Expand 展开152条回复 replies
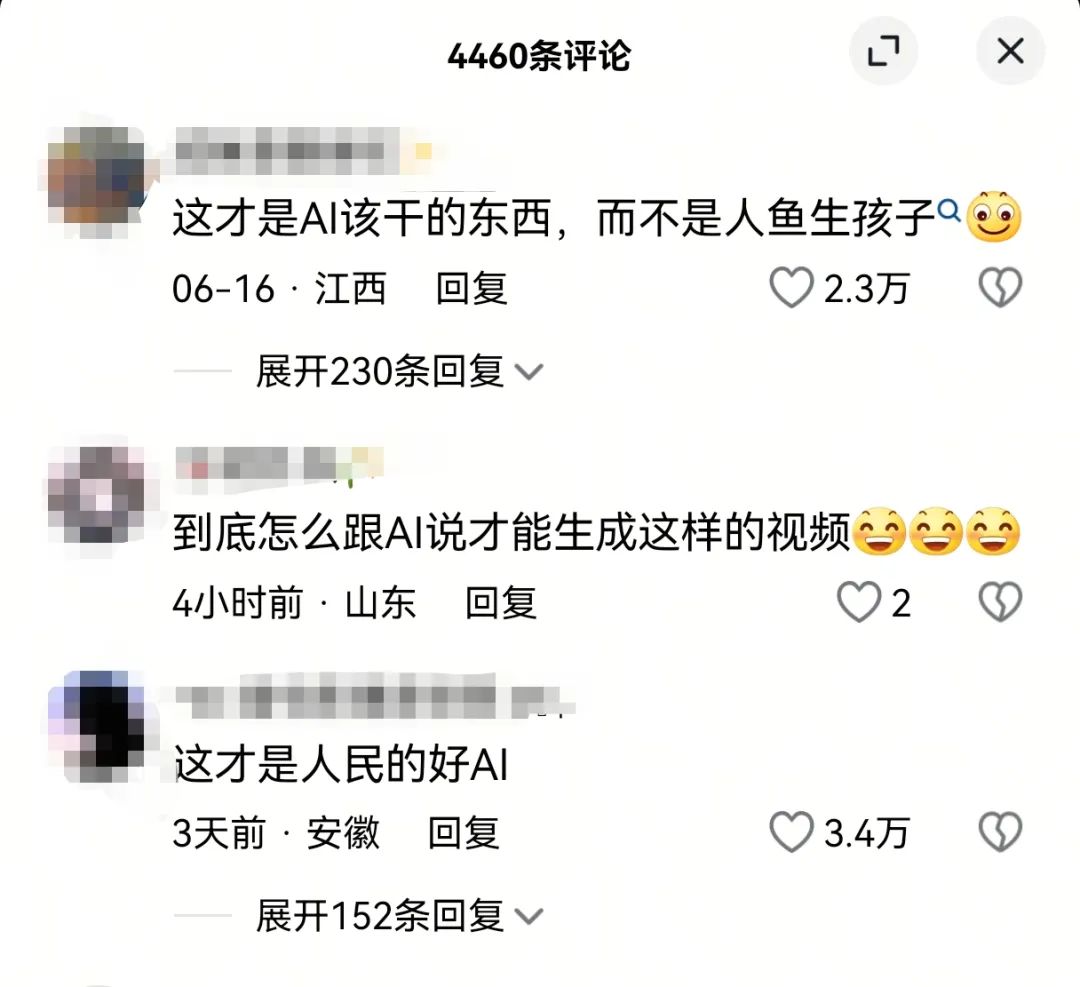1080x987 pixels. [399, 916]
